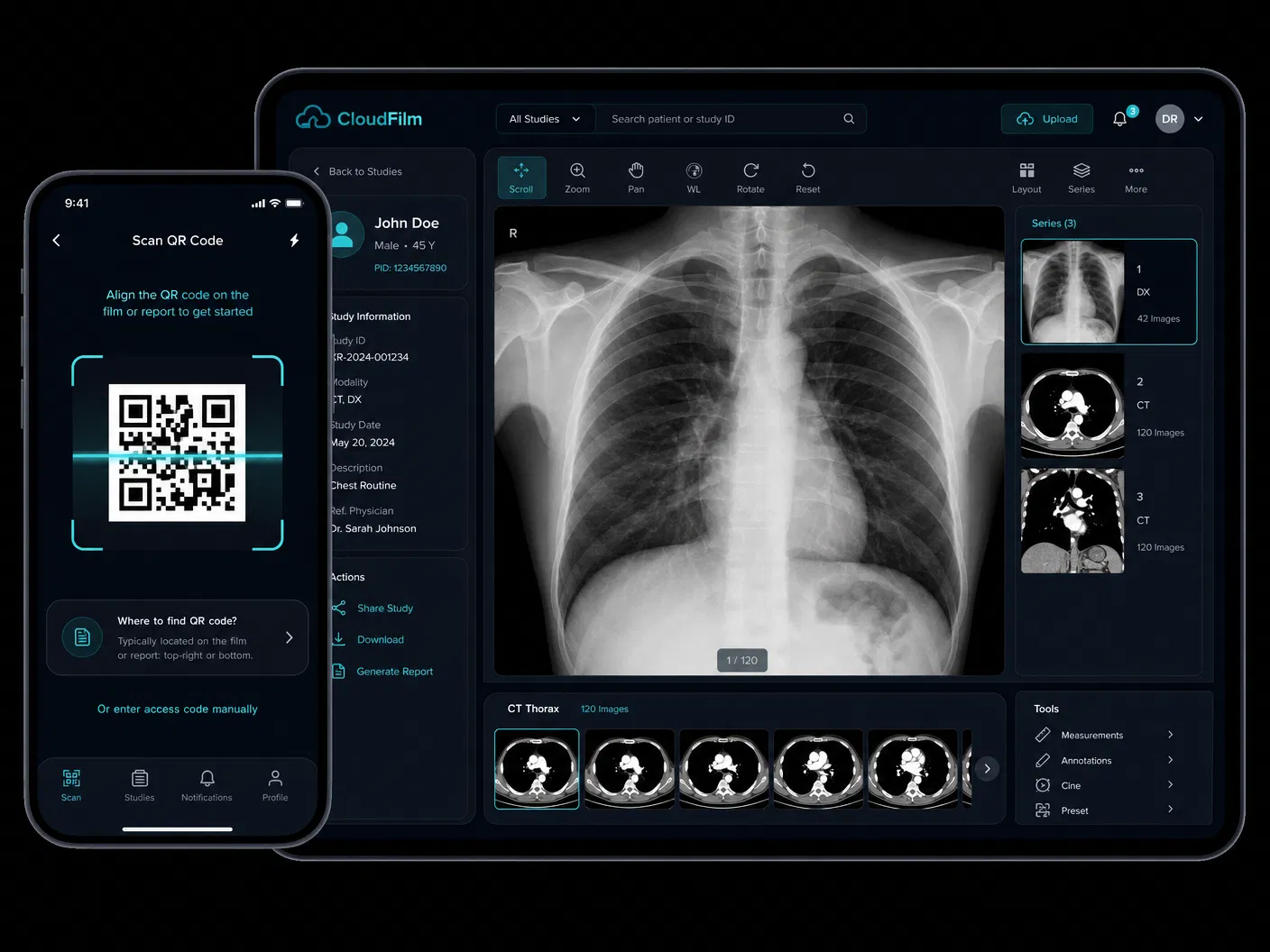Click the Share Study action
This screenshot has width=1270, height=952.
pyautogui.click(x=373, y=609)
